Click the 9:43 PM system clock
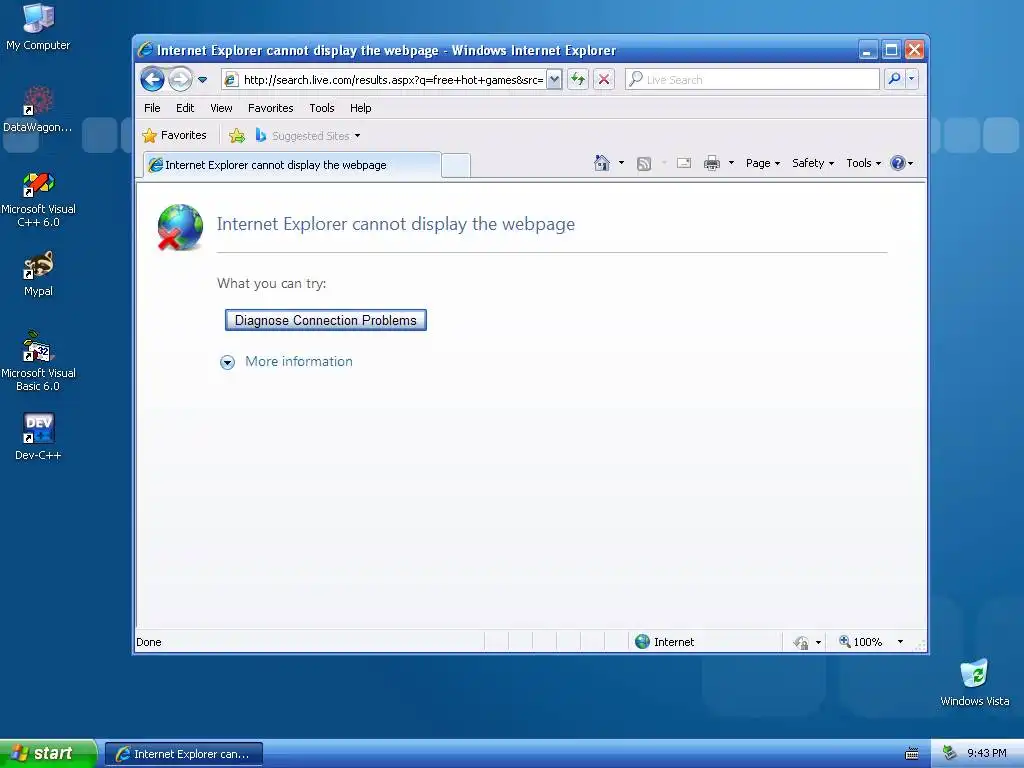Viewport: 1024px width, 768px height. coord(987,754)
